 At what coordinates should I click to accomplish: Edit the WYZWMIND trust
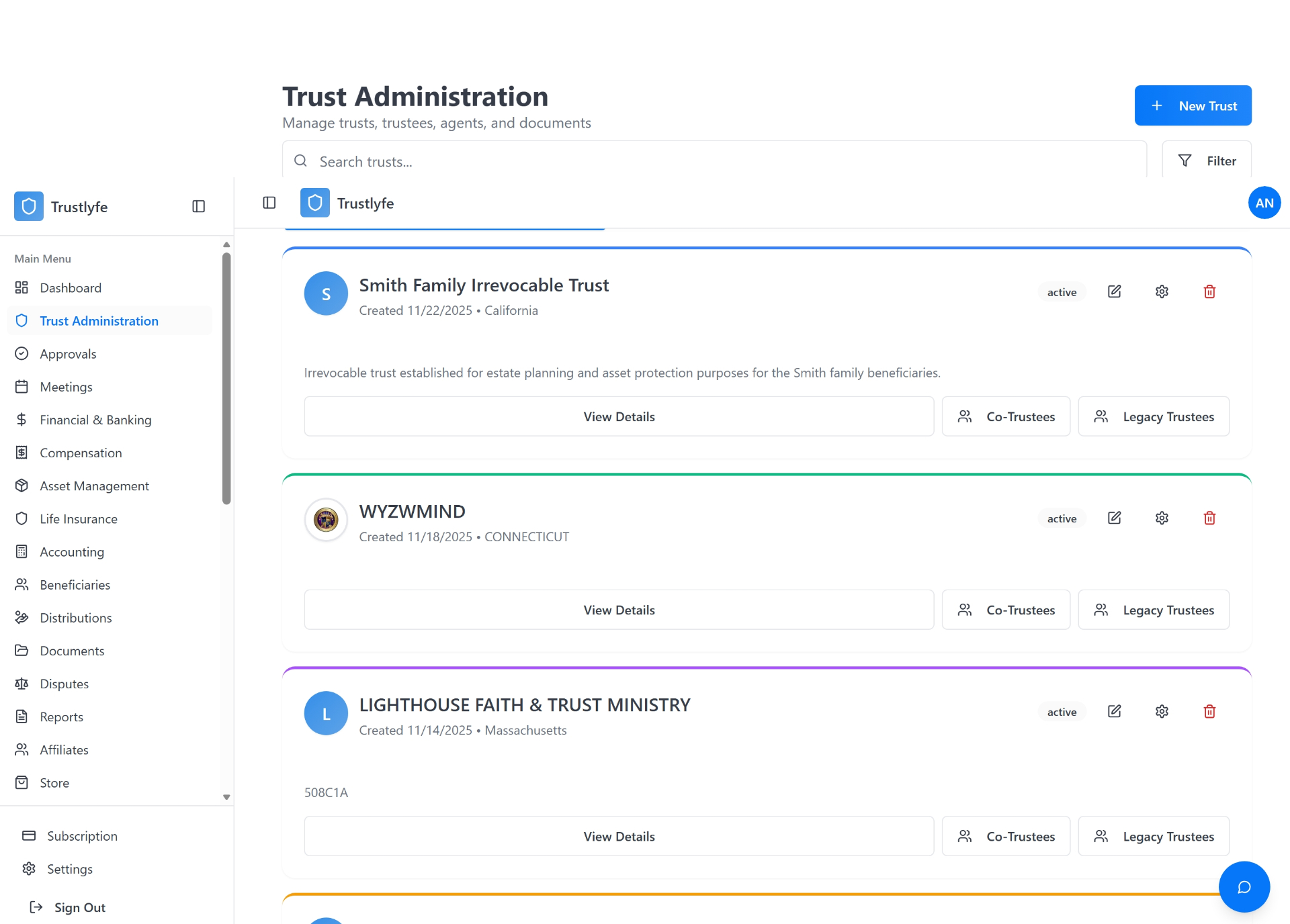tap(1114, 518)
